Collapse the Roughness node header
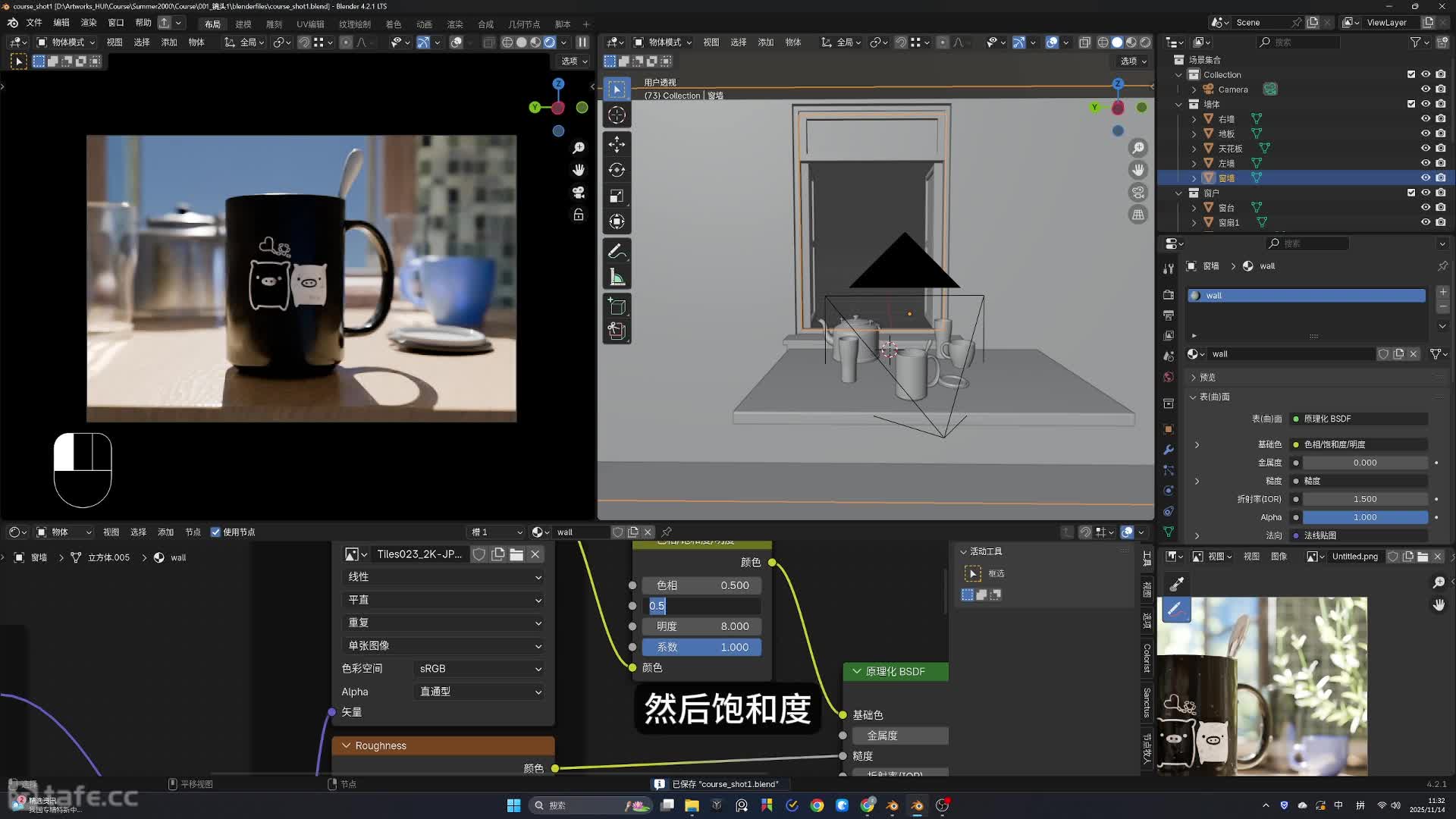The height and width of the screenshot is (819, 1456). click(x=347, y=746)
